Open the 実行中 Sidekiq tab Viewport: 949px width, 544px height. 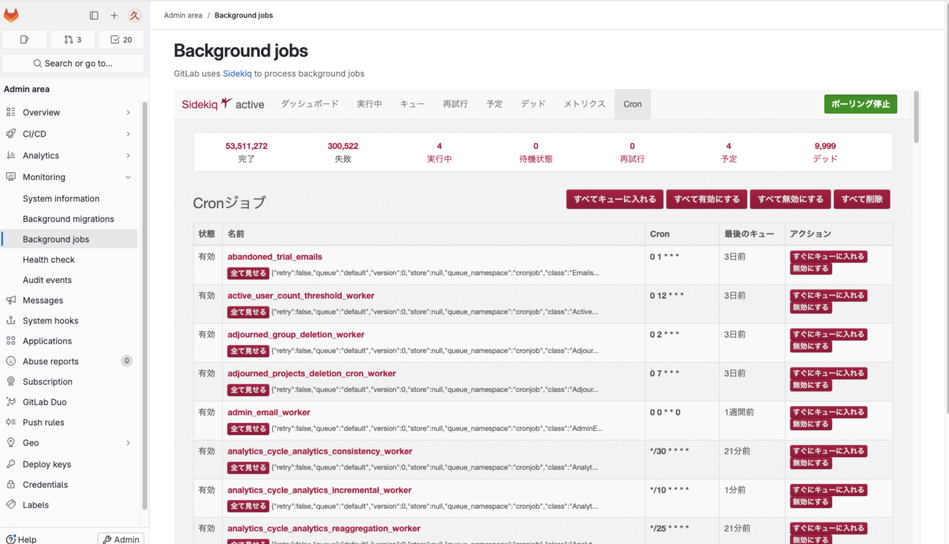pyautogui.click(x=369, y=104)
